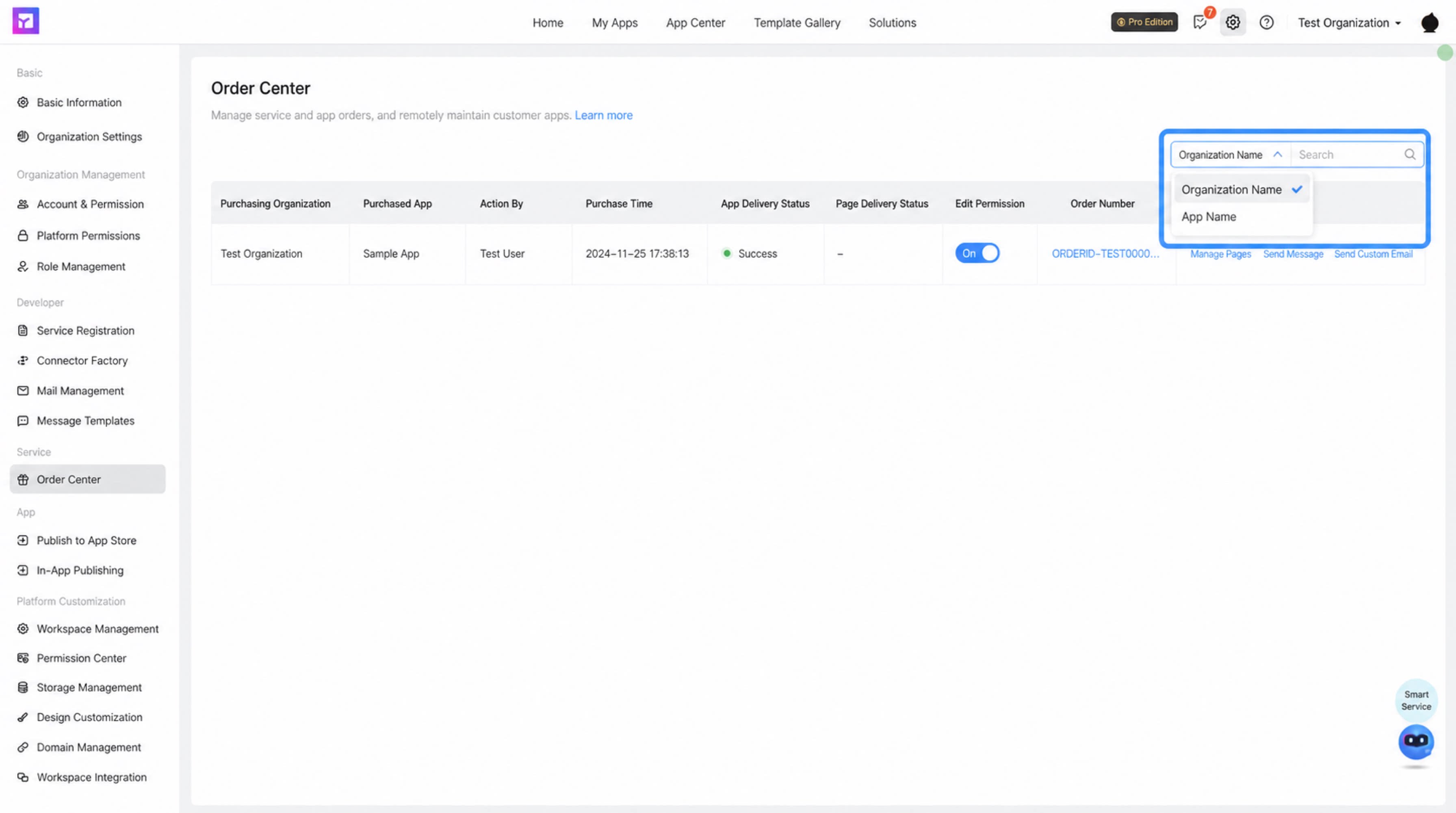Expand the Test Organization account switcher

click(1349, 23)
